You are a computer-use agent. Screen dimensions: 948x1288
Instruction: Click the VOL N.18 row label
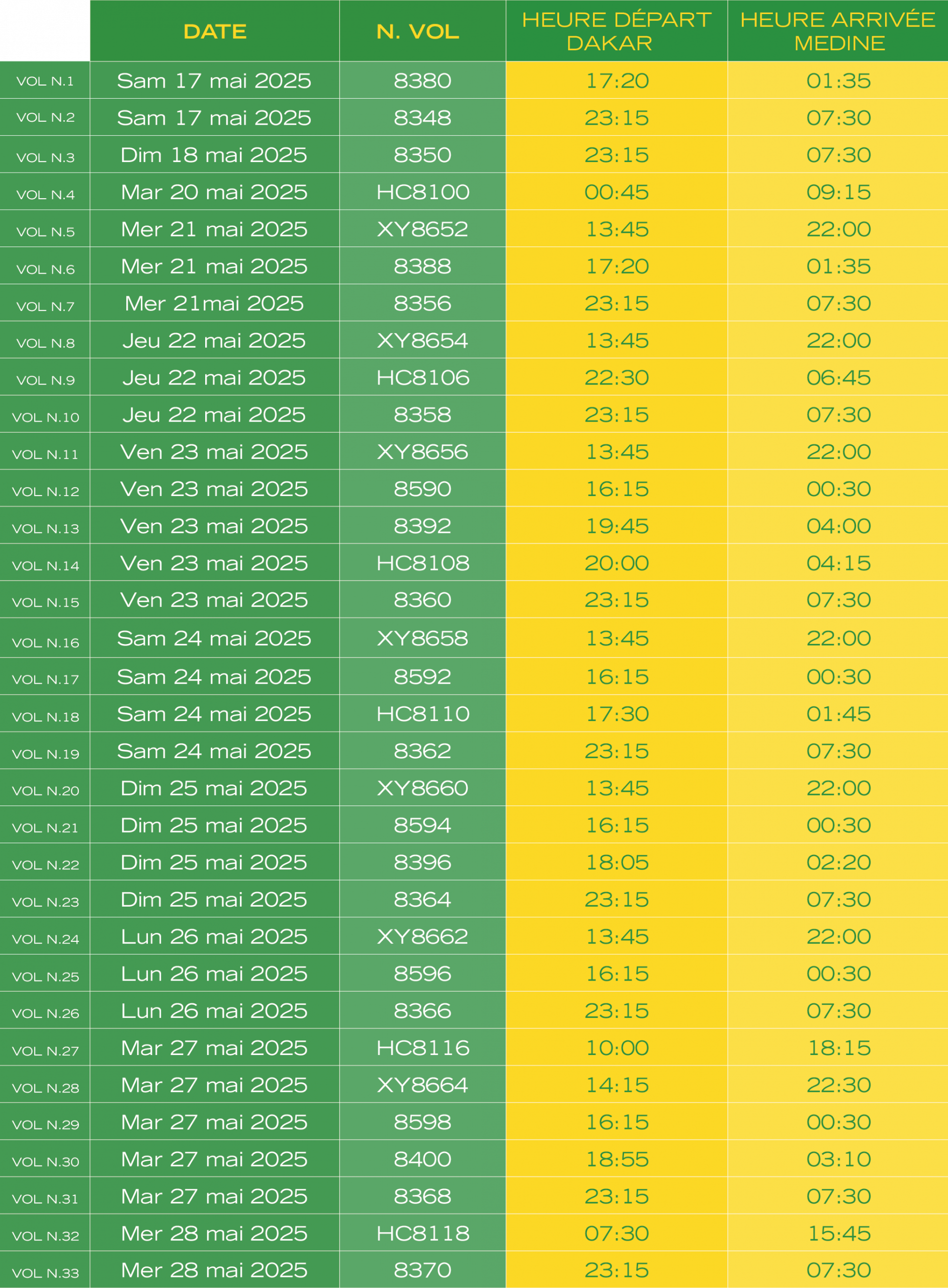[x=45, y=717]
